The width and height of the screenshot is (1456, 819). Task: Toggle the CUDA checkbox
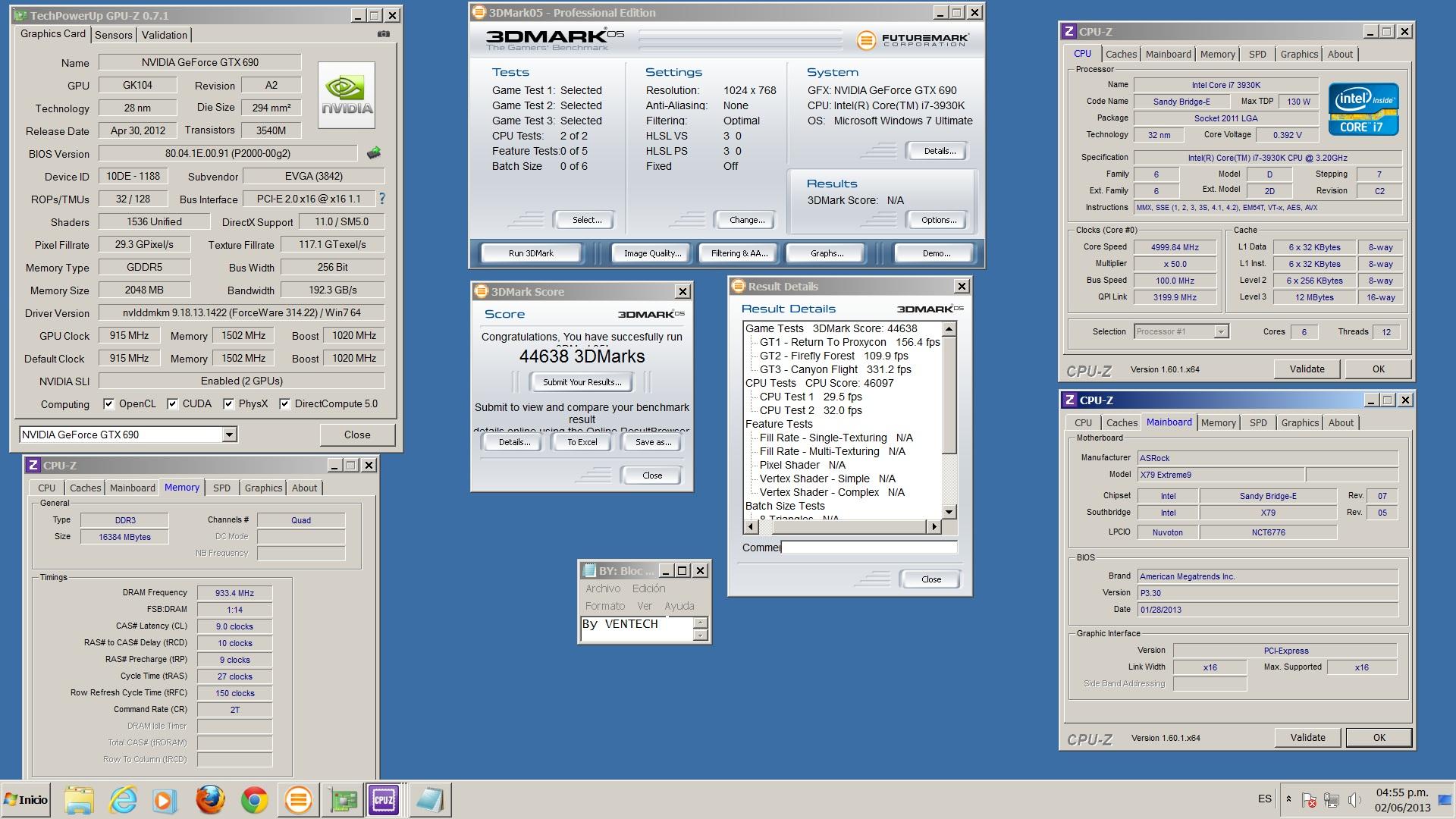point(172,403)
